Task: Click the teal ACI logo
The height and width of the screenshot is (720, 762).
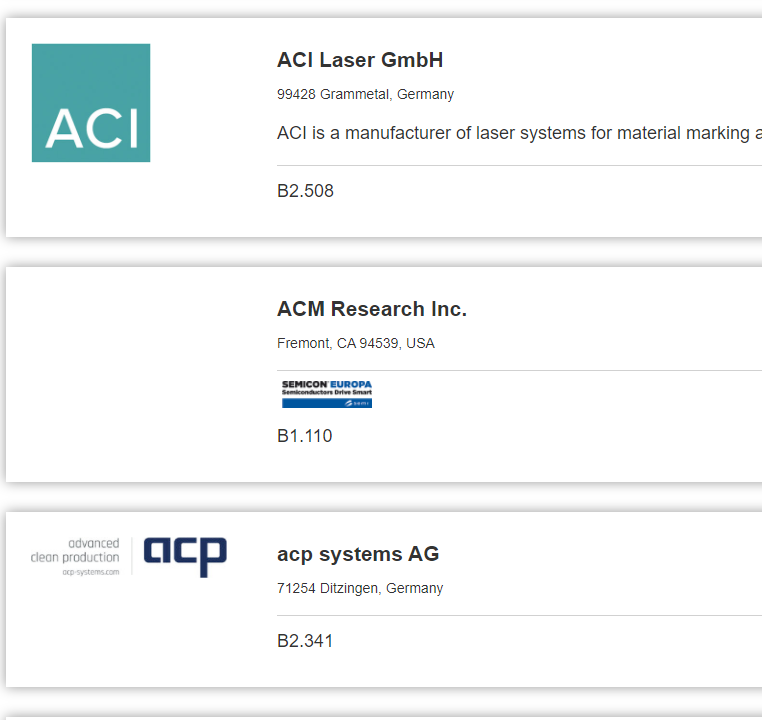Action: 91,103
